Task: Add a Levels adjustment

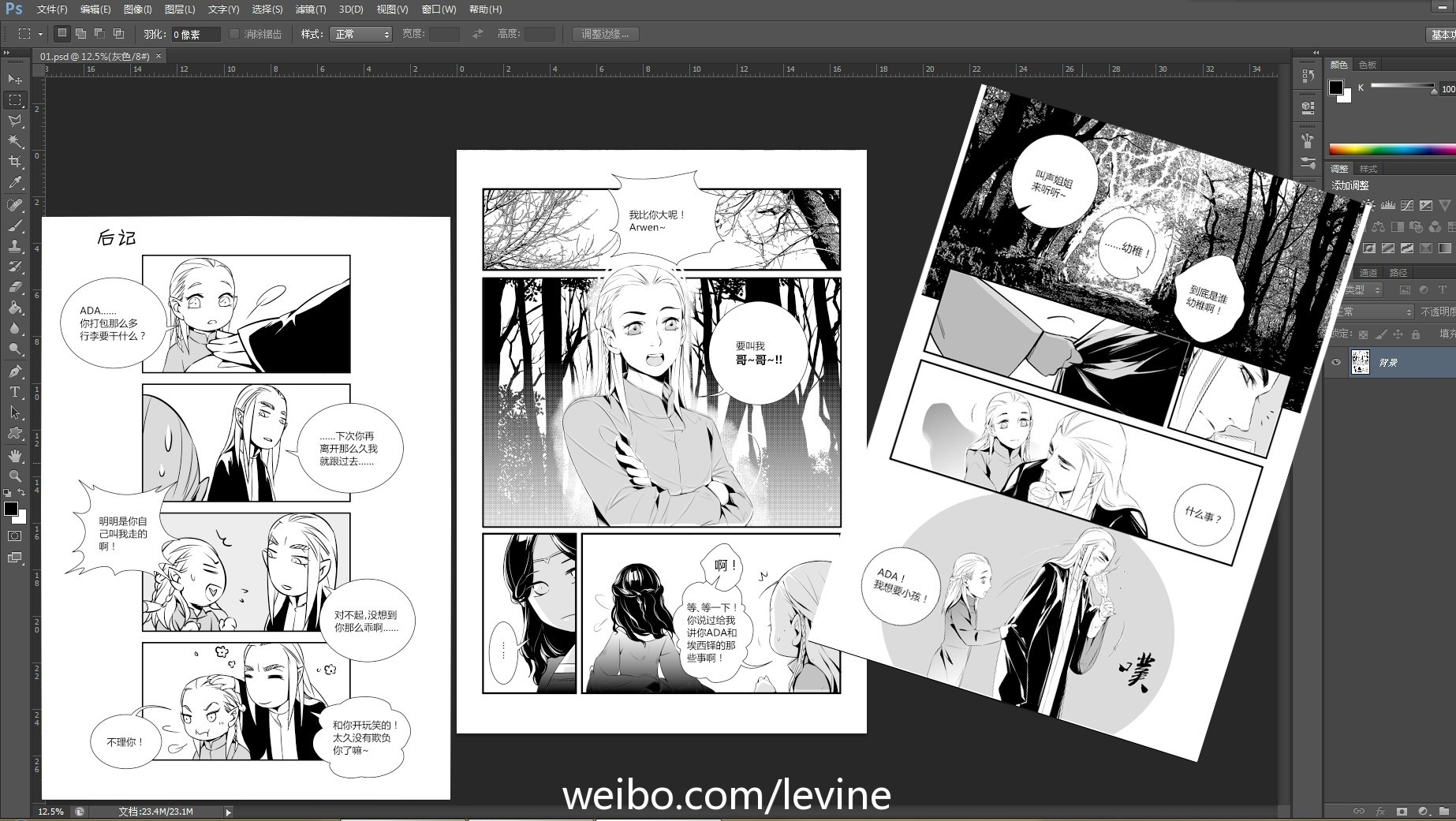Action: coord(1388,206)
